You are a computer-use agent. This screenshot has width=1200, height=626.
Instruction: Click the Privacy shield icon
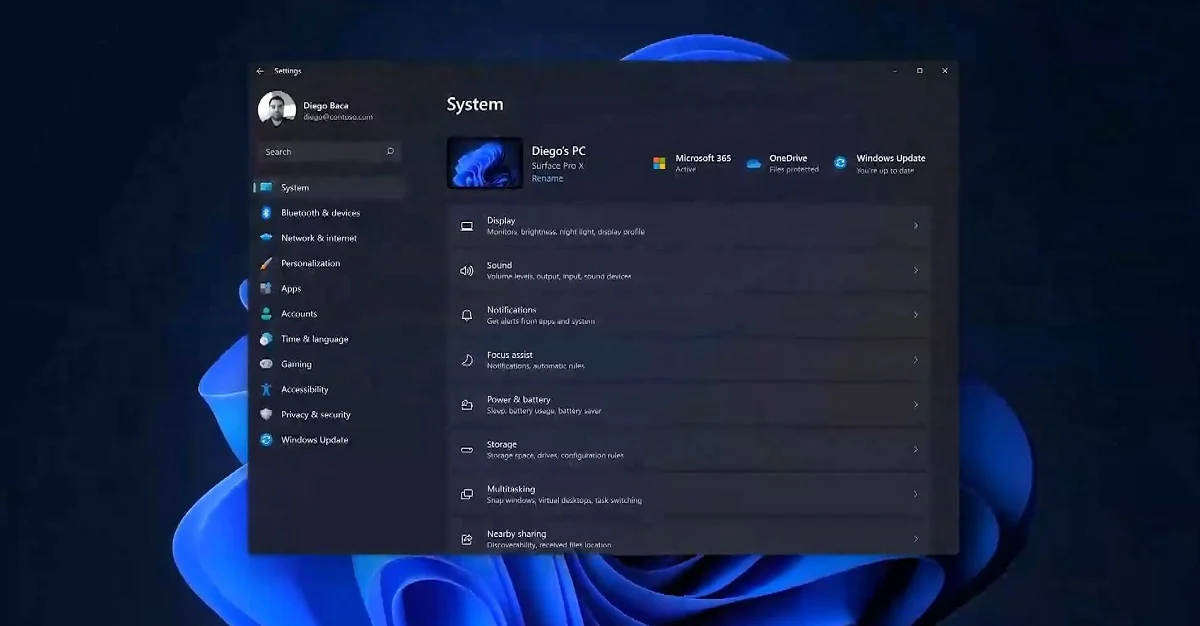266,414
